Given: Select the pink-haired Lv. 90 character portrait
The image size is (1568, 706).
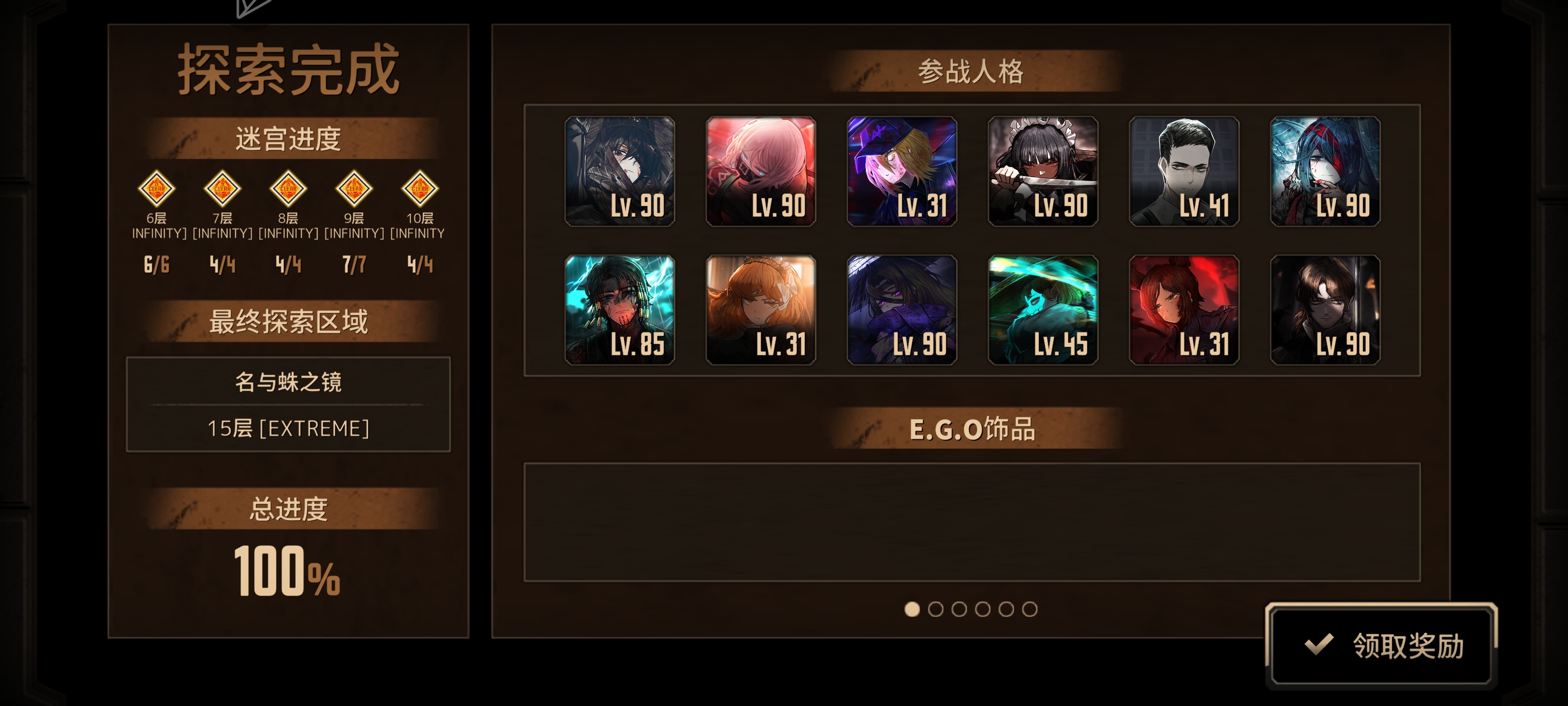Looking at the screenshot, I should click(x=760, y=171).
